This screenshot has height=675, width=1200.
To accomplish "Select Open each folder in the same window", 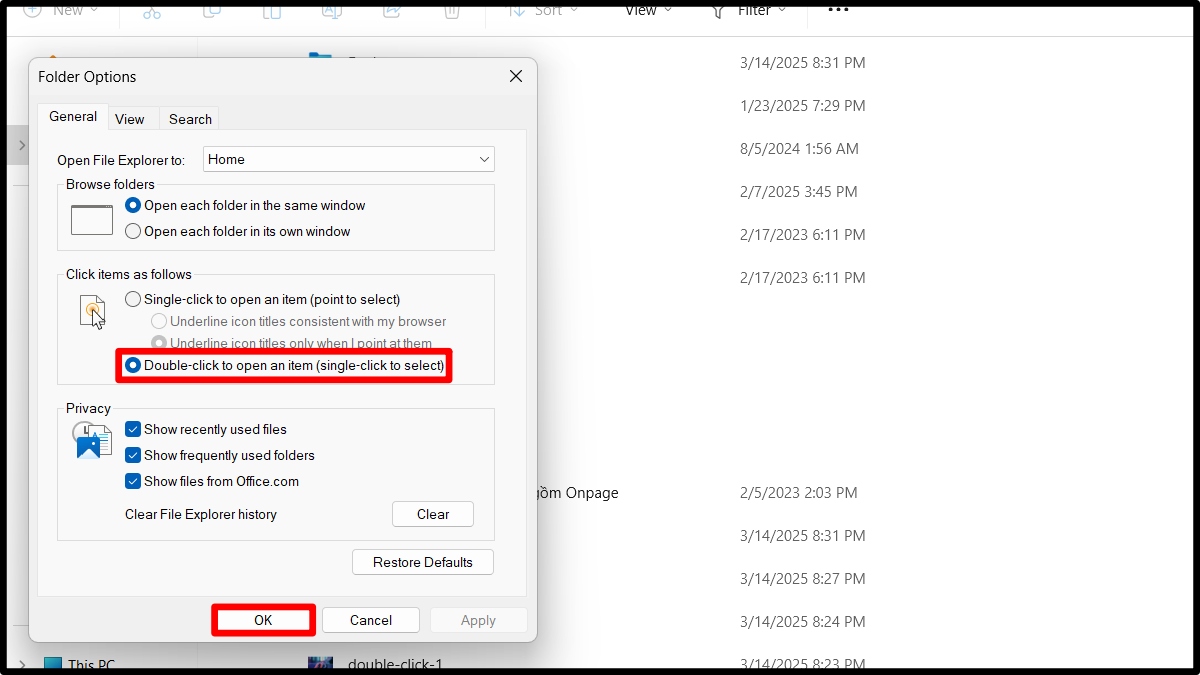I will tap(245, 205).
